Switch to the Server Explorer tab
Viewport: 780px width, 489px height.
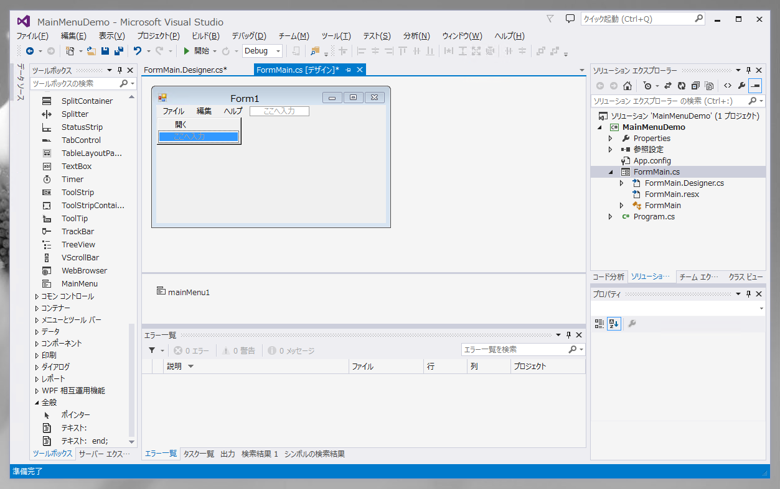[104, 454]
